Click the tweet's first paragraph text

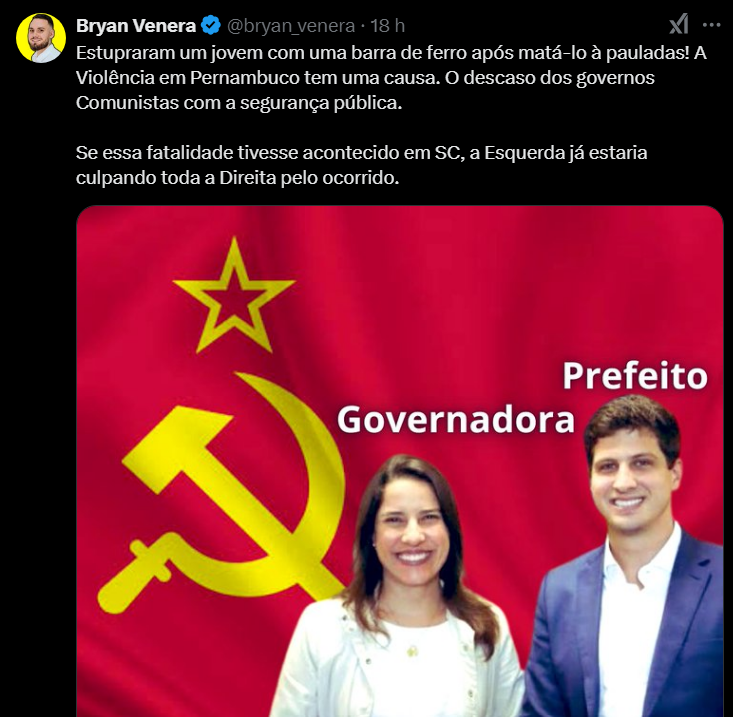coord(391,78)
